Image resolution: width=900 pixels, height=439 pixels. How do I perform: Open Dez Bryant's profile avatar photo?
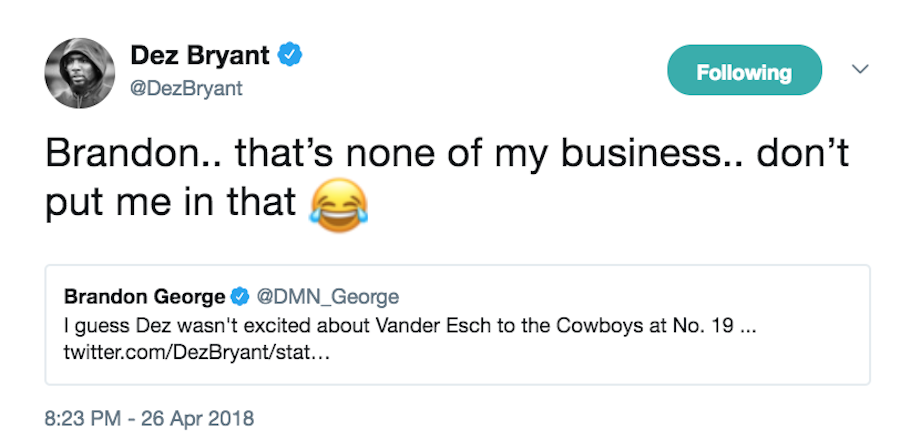point(79,74)
